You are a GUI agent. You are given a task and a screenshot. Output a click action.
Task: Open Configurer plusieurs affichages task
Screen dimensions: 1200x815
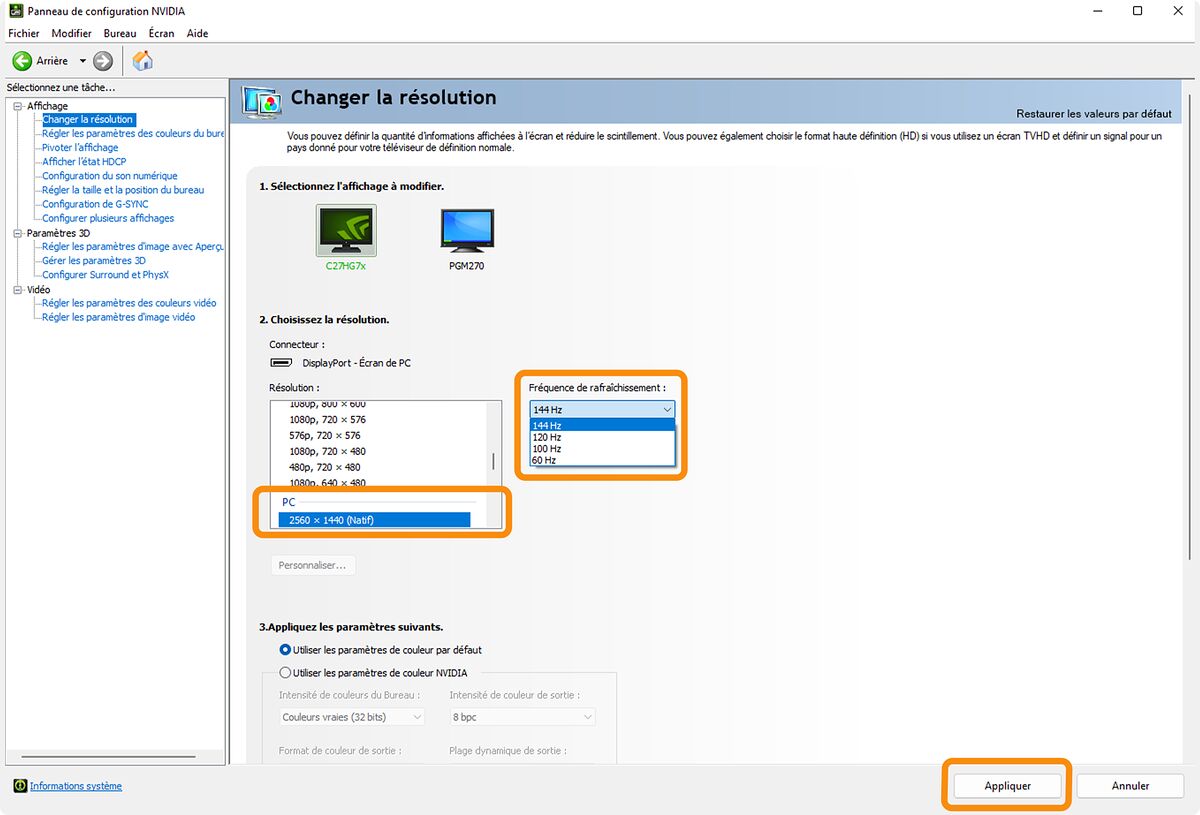108,218
